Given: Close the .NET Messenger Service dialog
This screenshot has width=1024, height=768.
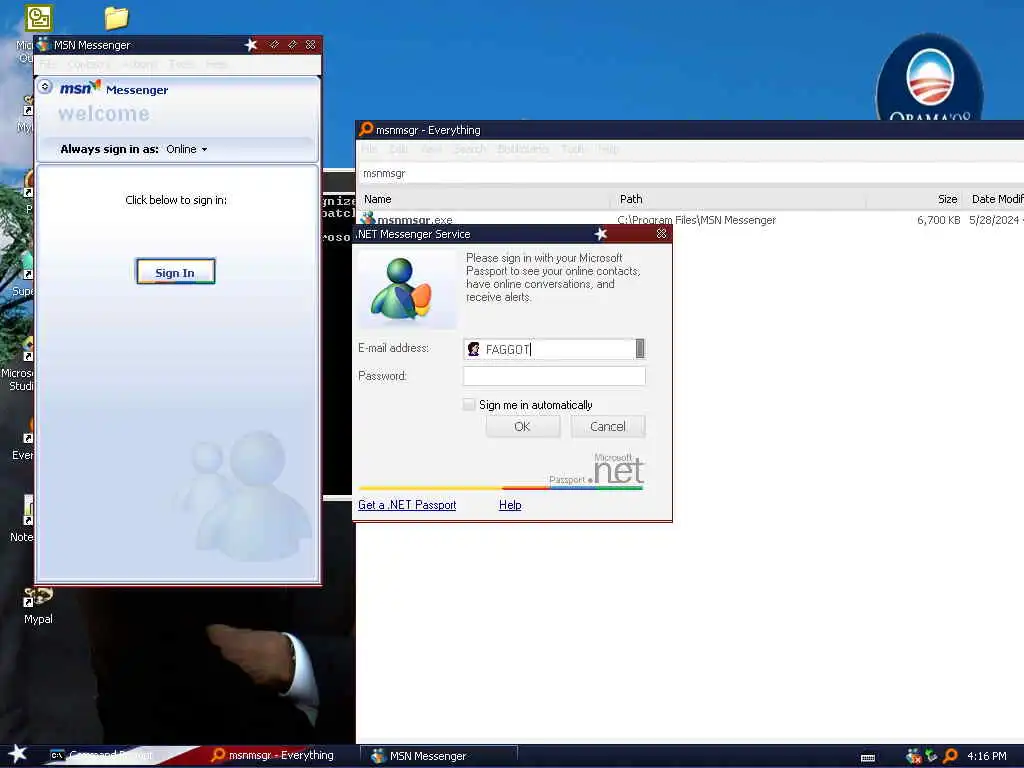Looking at the screenshot, I should click(662, 234).
